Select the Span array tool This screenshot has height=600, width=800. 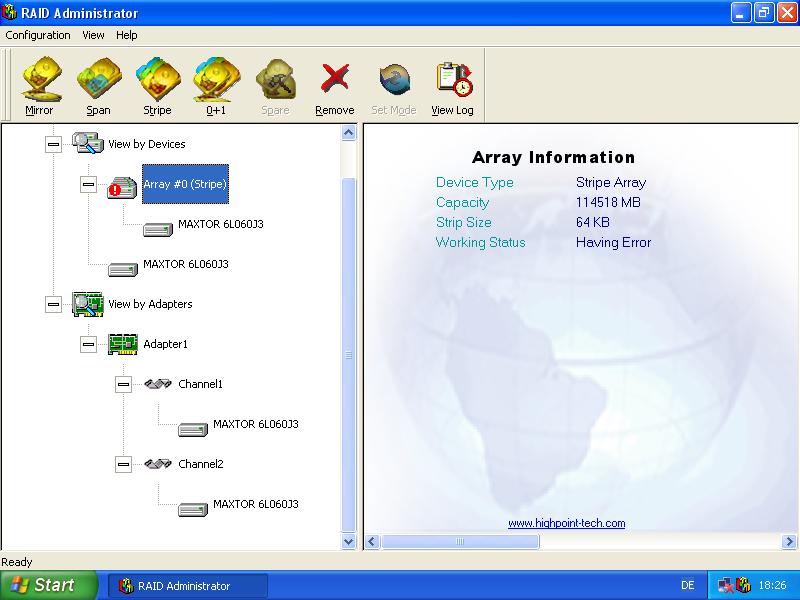[x=98, y=87]
